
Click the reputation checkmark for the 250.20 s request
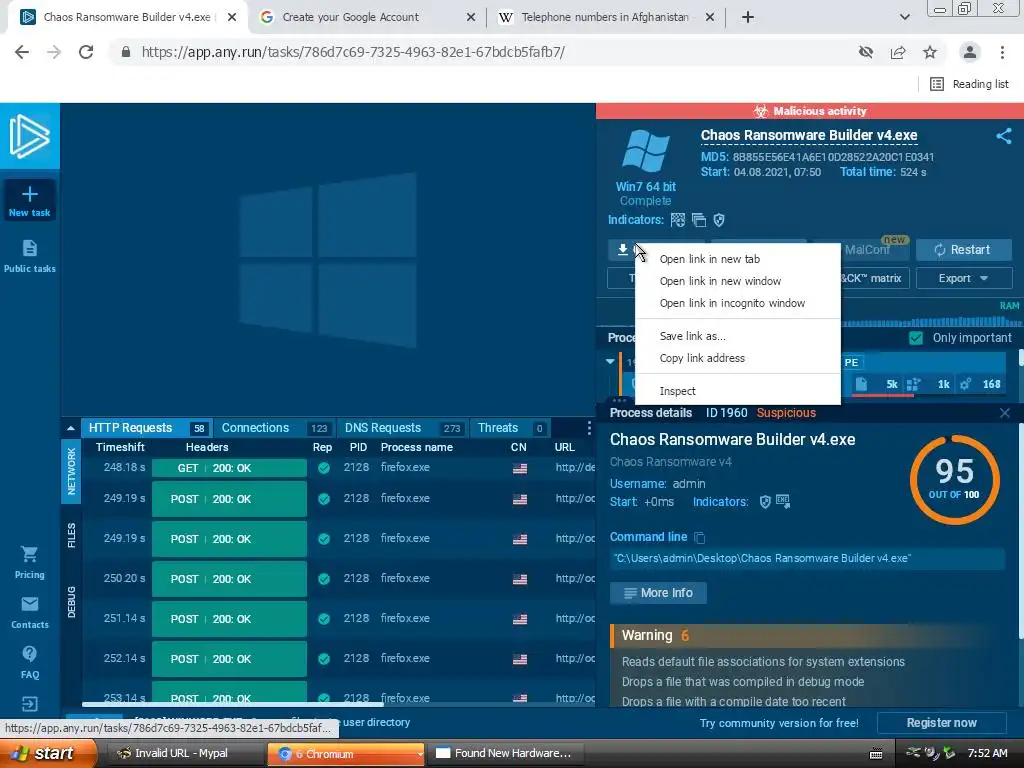[x=323, y=579]
